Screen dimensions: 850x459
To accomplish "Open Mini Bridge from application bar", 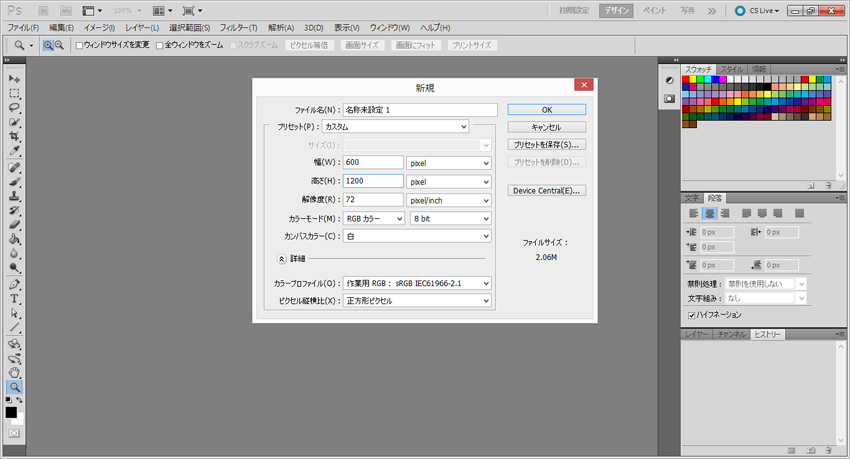I will (66, 10).
